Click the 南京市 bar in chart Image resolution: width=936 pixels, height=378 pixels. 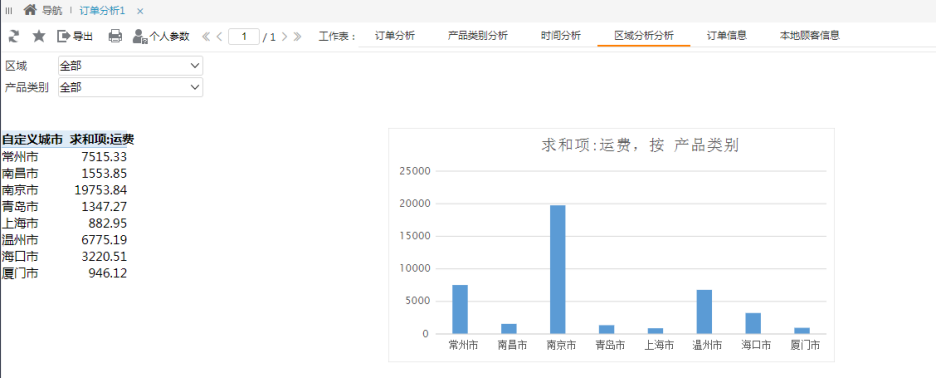click(558, 269)
